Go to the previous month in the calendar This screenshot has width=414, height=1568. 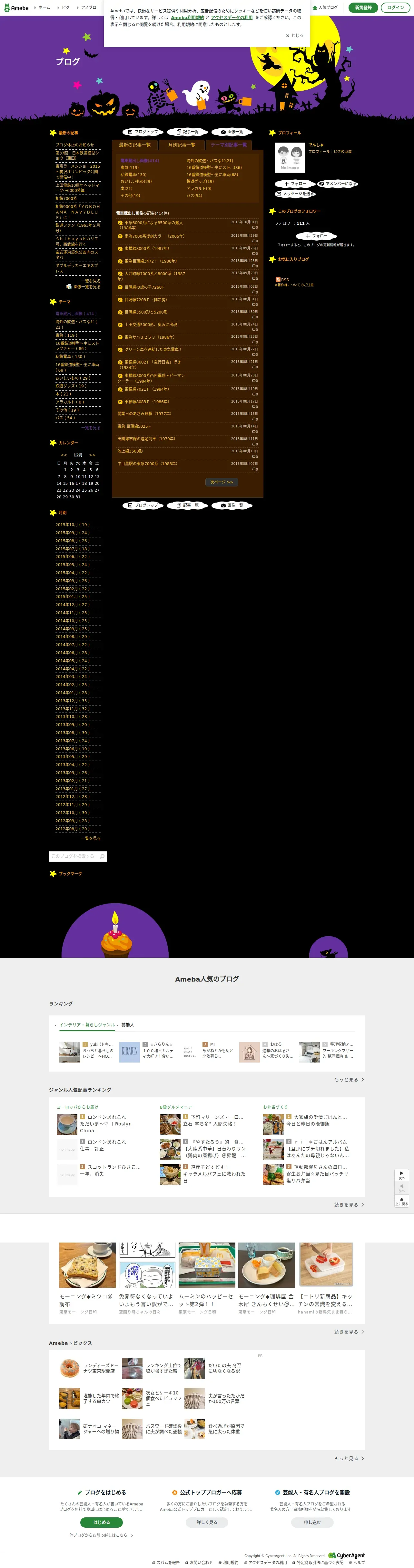(x=63, y=455)
